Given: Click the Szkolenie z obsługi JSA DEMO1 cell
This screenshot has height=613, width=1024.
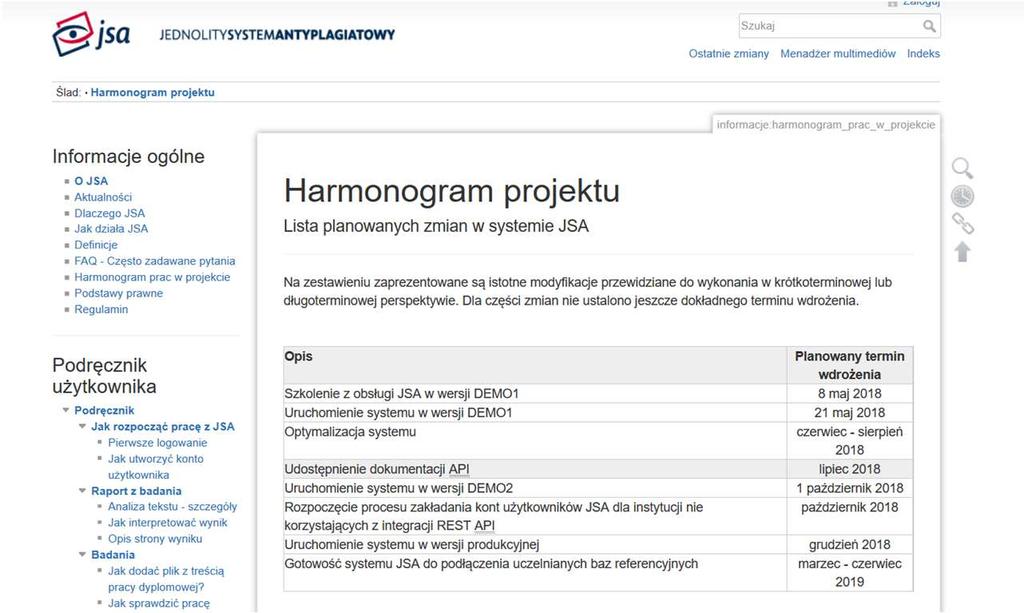Looking at the screenshot, I should (x=536, y=393).
